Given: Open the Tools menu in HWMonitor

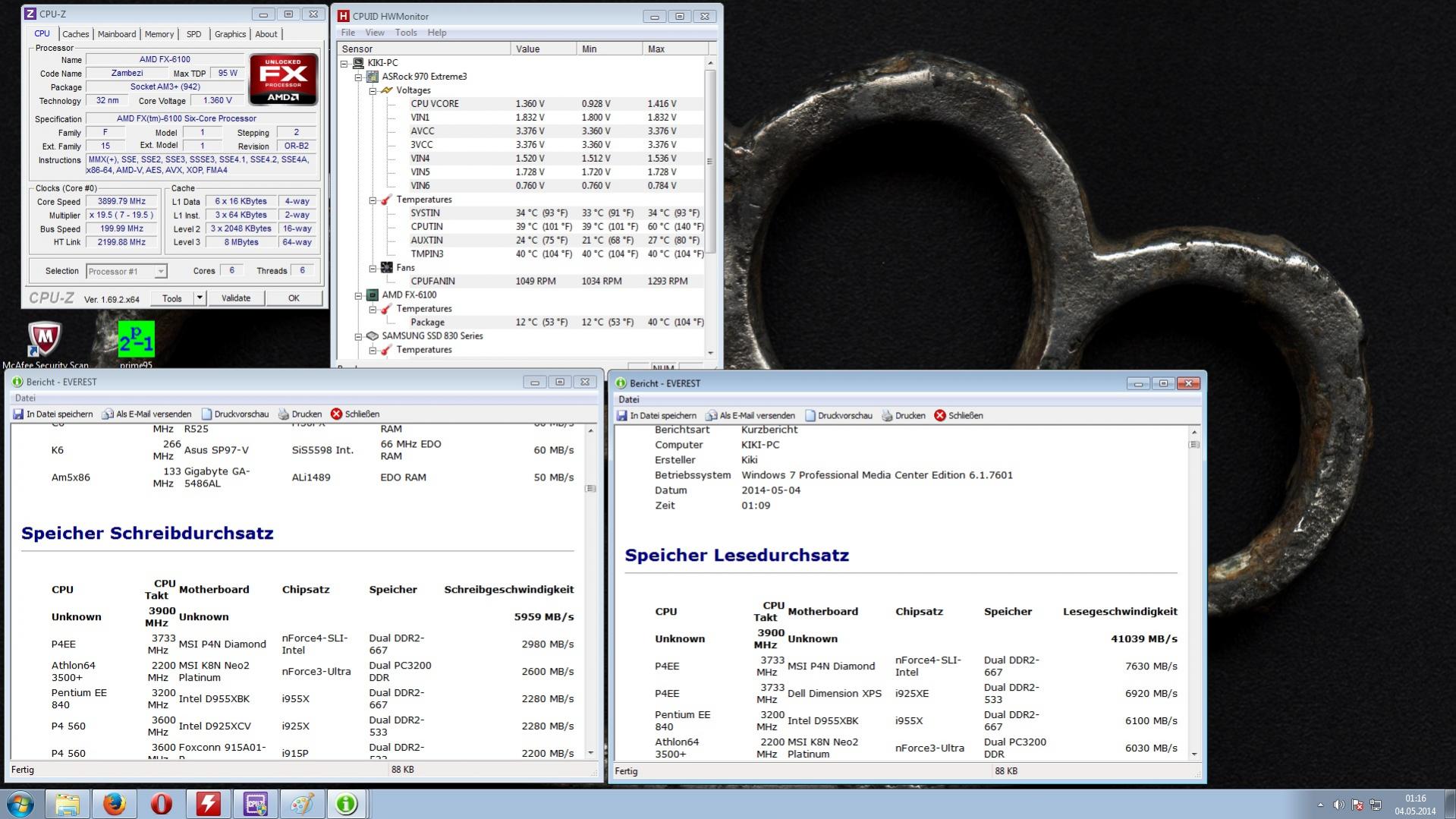Looking at the screenshot, I should tap(406, 33).
